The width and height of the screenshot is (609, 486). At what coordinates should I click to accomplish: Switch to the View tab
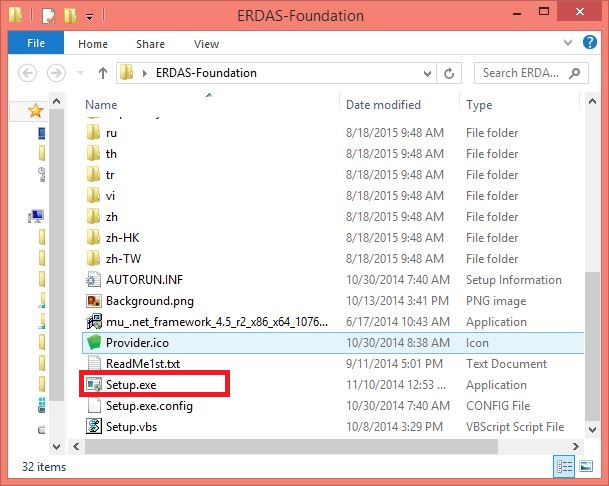[206, 44]
